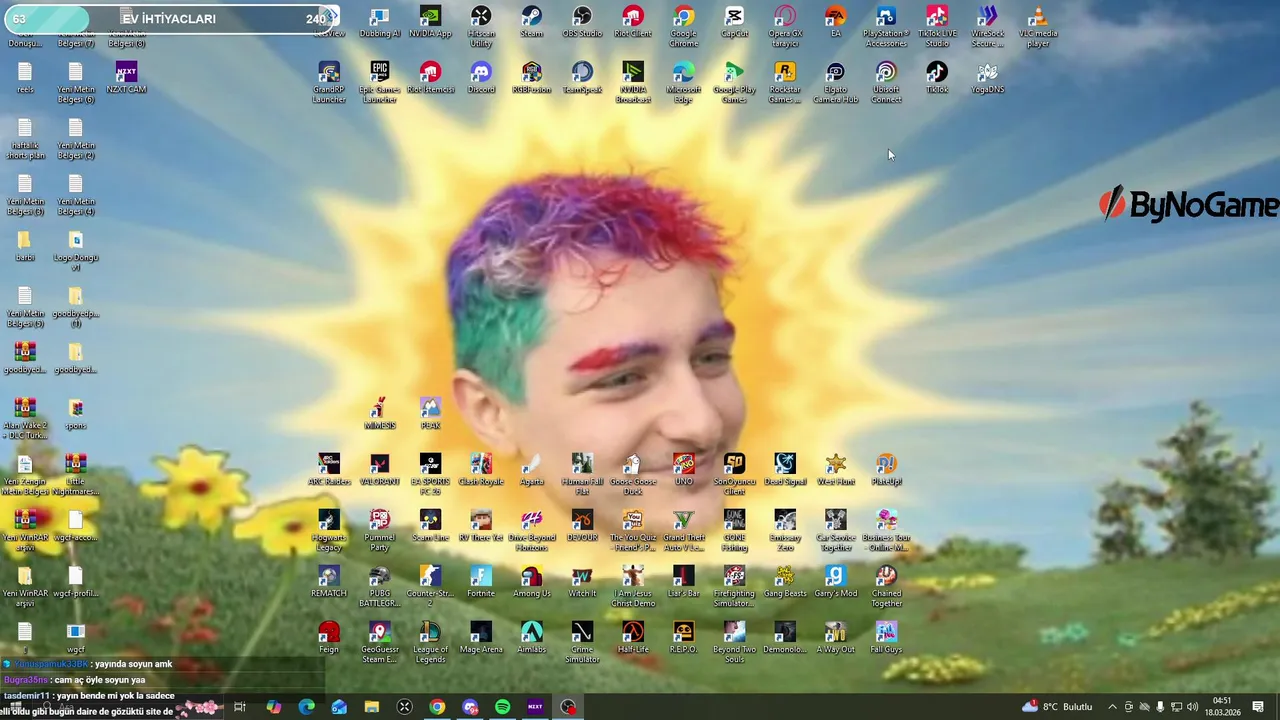Select the NVIDIA App shortcut
Viewport: 1280px width, 720px height.
pyautogui.click(x=430, y=22)
